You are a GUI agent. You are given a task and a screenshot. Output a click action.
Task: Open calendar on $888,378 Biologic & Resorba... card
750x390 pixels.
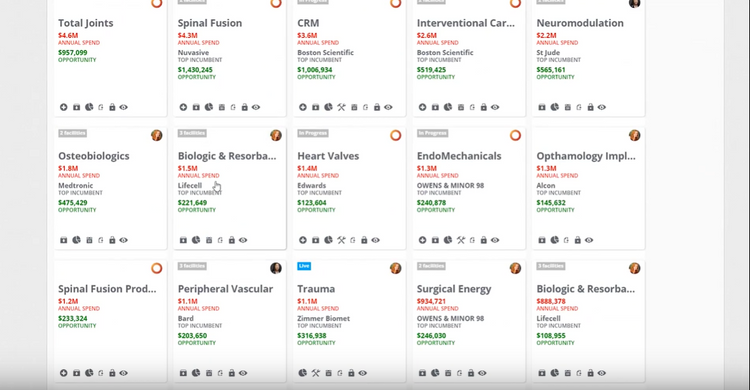click(568, 373)
